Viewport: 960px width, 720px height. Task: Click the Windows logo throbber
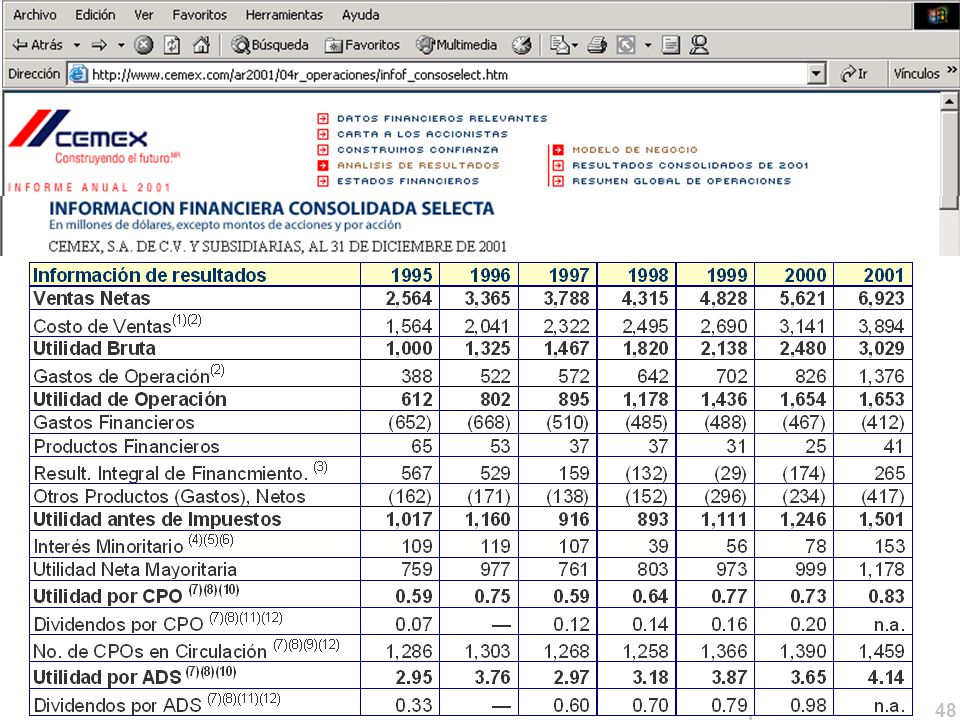point(936,16)
